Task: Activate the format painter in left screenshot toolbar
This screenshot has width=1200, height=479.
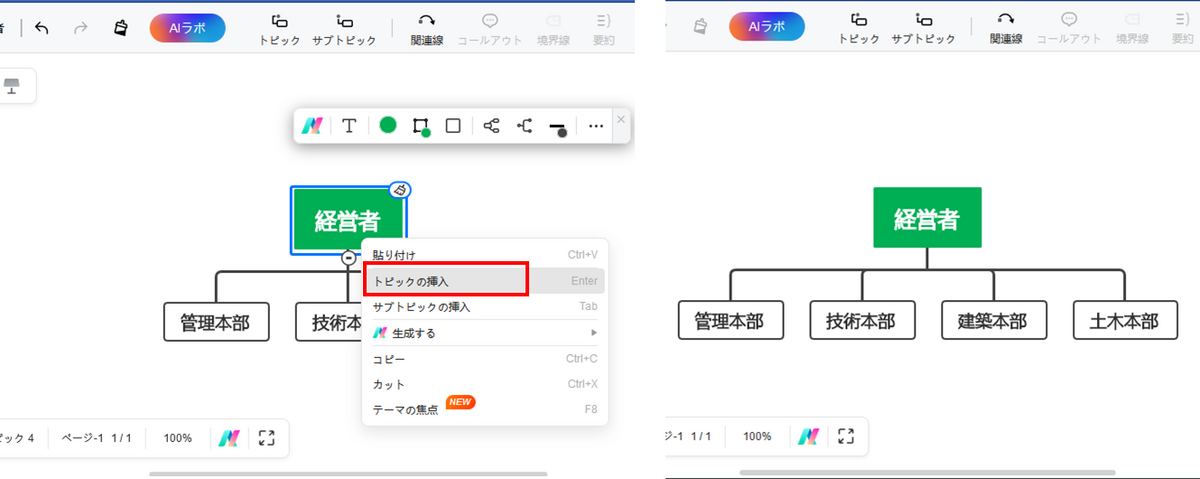Action: pyautogui.click(x=121, y=27)
